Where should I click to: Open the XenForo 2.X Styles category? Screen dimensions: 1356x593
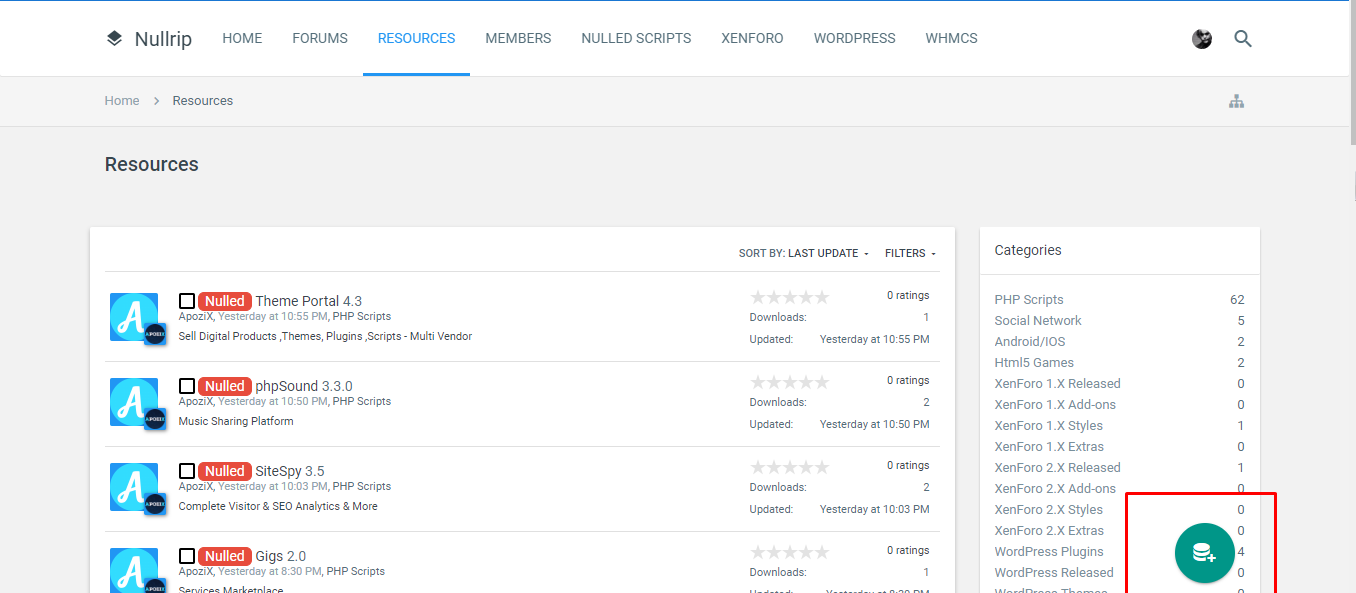[x=1049, y=510]
